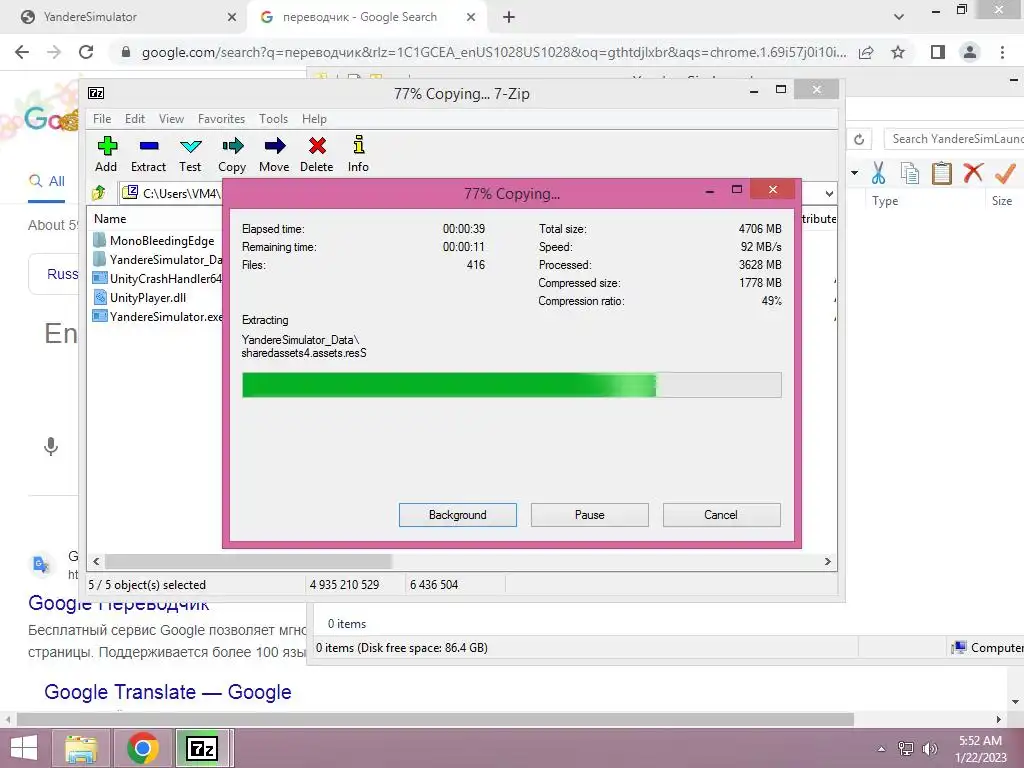Screen dimensions: 1024x768
Task: Click the Copy pages icon in Explorer window
Action: (x=910, y=173)
